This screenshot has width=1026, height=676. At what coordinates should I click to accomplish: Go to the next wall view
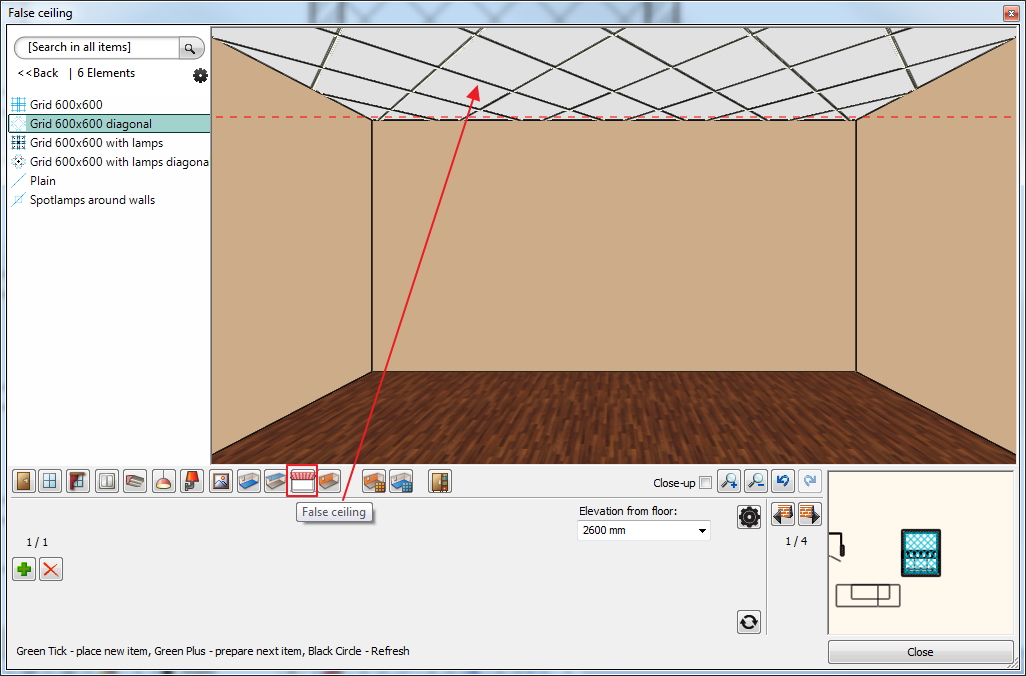pyautogui.click(x=809, y=514)
